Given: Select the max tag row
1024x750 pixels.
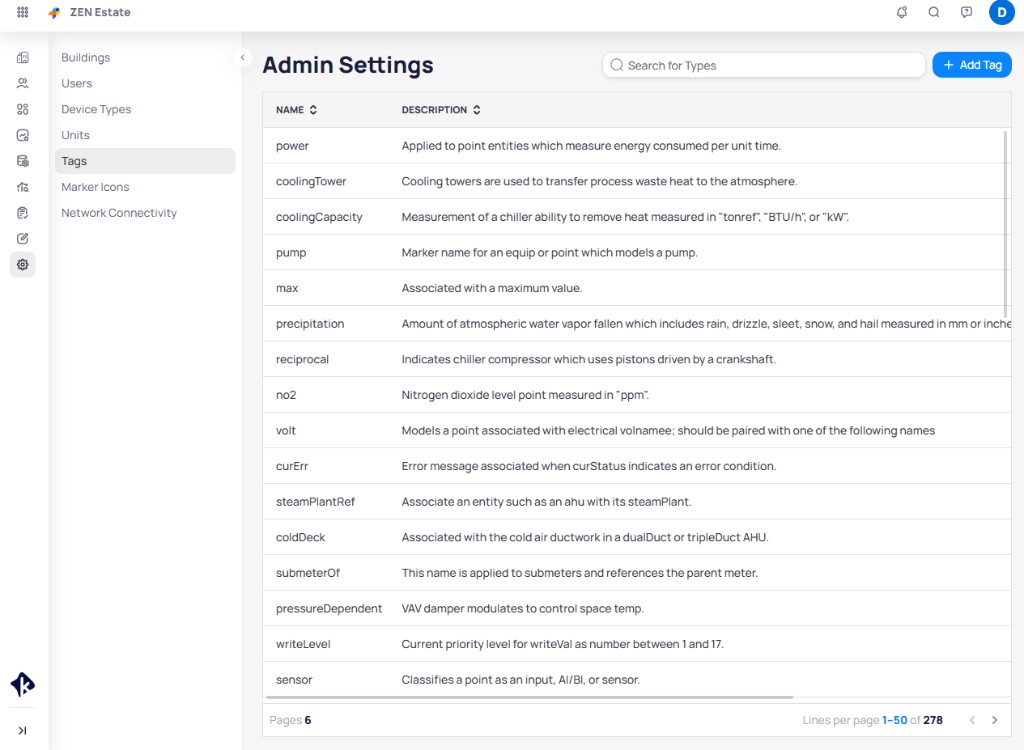Looking at the screenshot, I should click(x=637, y=288).
